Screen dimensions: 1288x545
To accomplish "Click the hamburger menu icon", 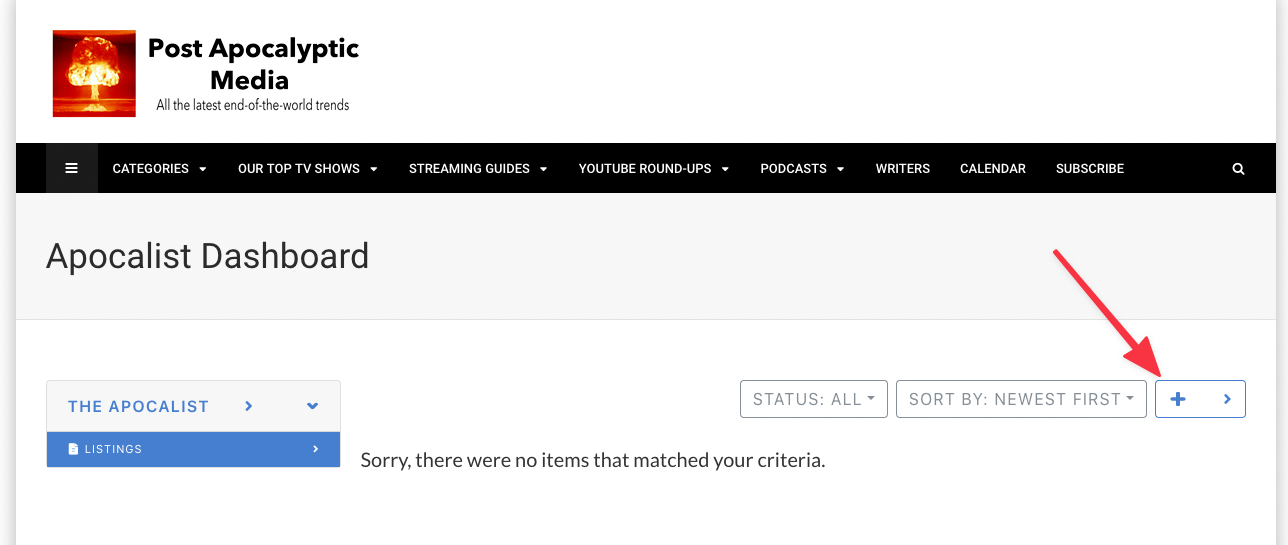I will [x=72, y=168].
